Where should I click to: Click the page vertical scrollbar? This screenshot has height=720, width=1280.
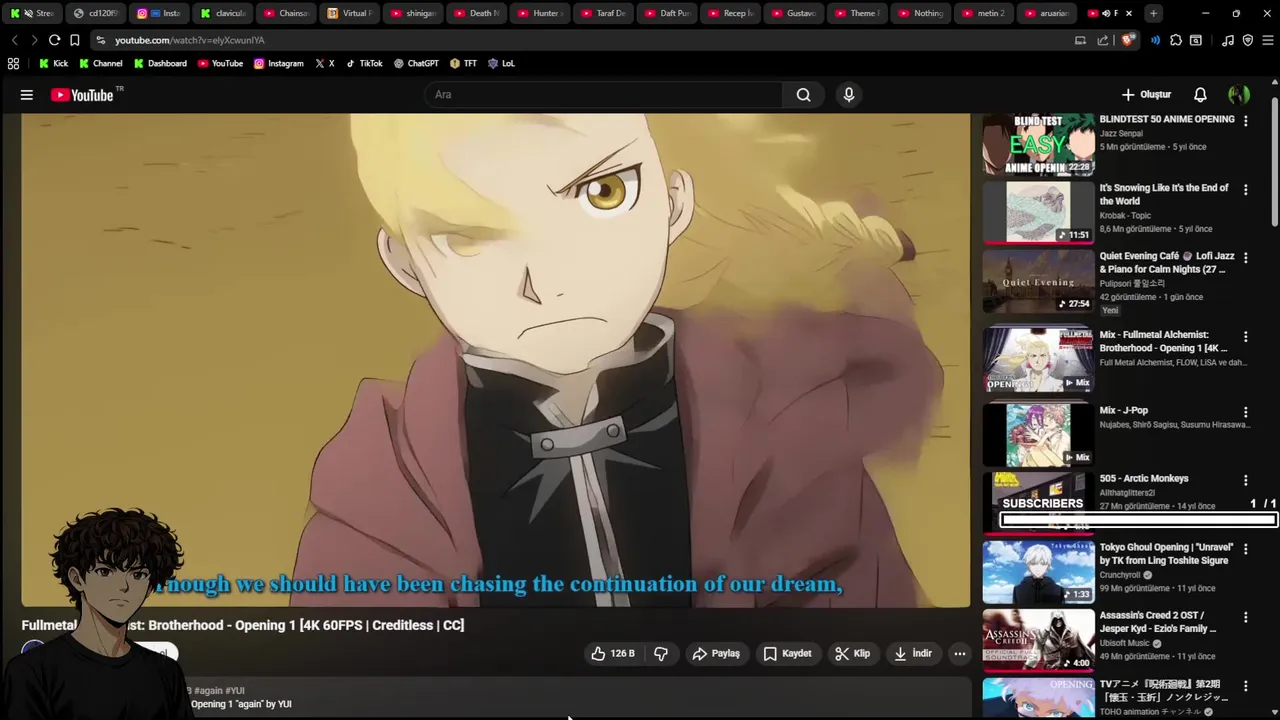(x=1274, y=162)
